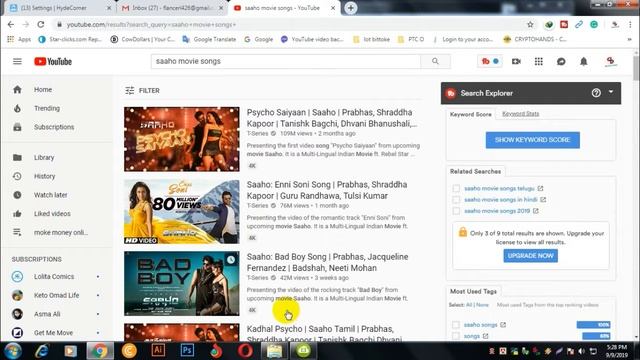Switch to the Keyword Score tab
Screen dimensions: 640x360
pyautogui.click(x=471, y=114)
